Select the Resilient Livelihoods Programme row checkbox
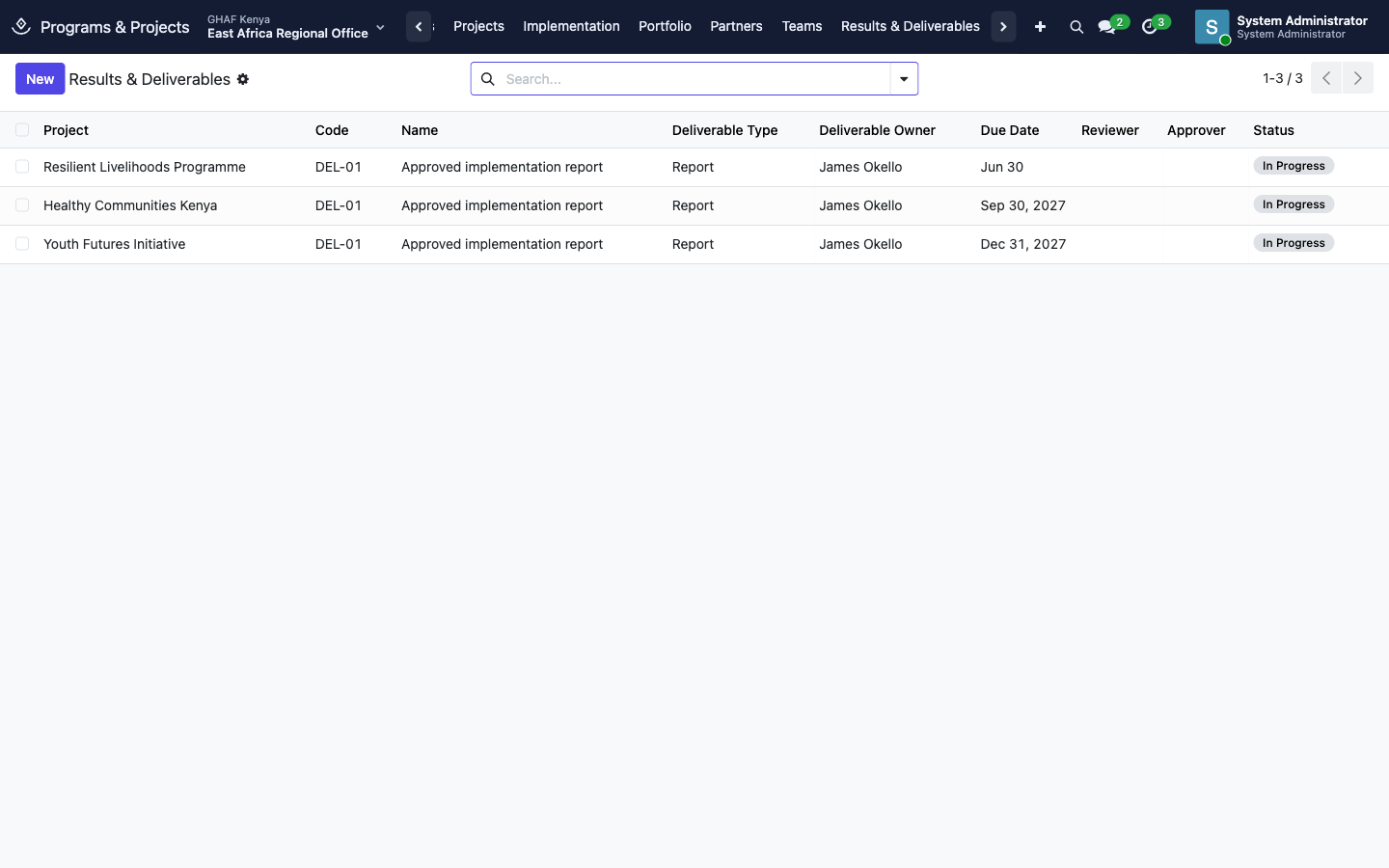Image resolution: width=1389 pixels, height=868 pixels. (x=22, y=167)
